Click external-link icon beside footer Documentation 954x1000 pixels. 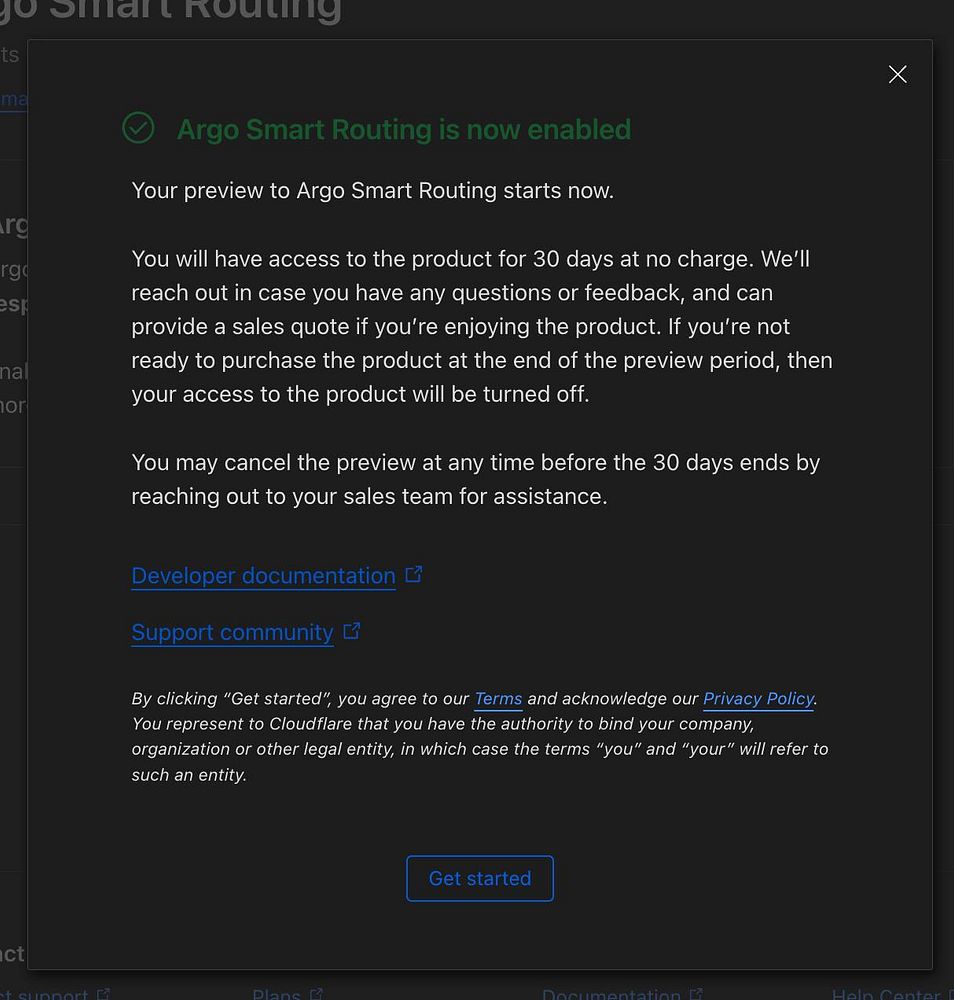[x=696, y=994]
